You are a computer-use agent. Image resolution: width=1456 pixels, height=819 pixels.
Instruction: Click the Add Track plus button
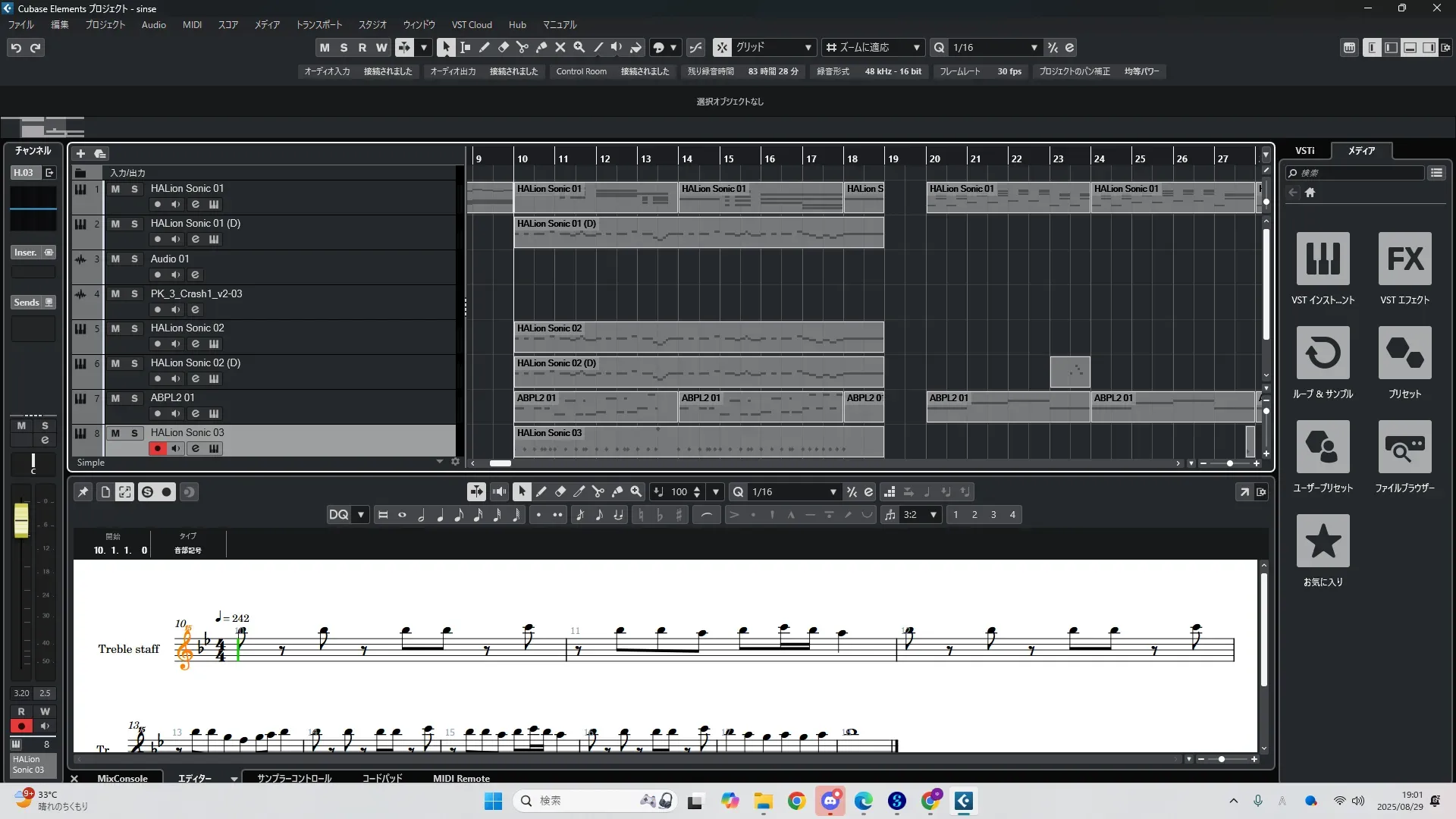80,153
